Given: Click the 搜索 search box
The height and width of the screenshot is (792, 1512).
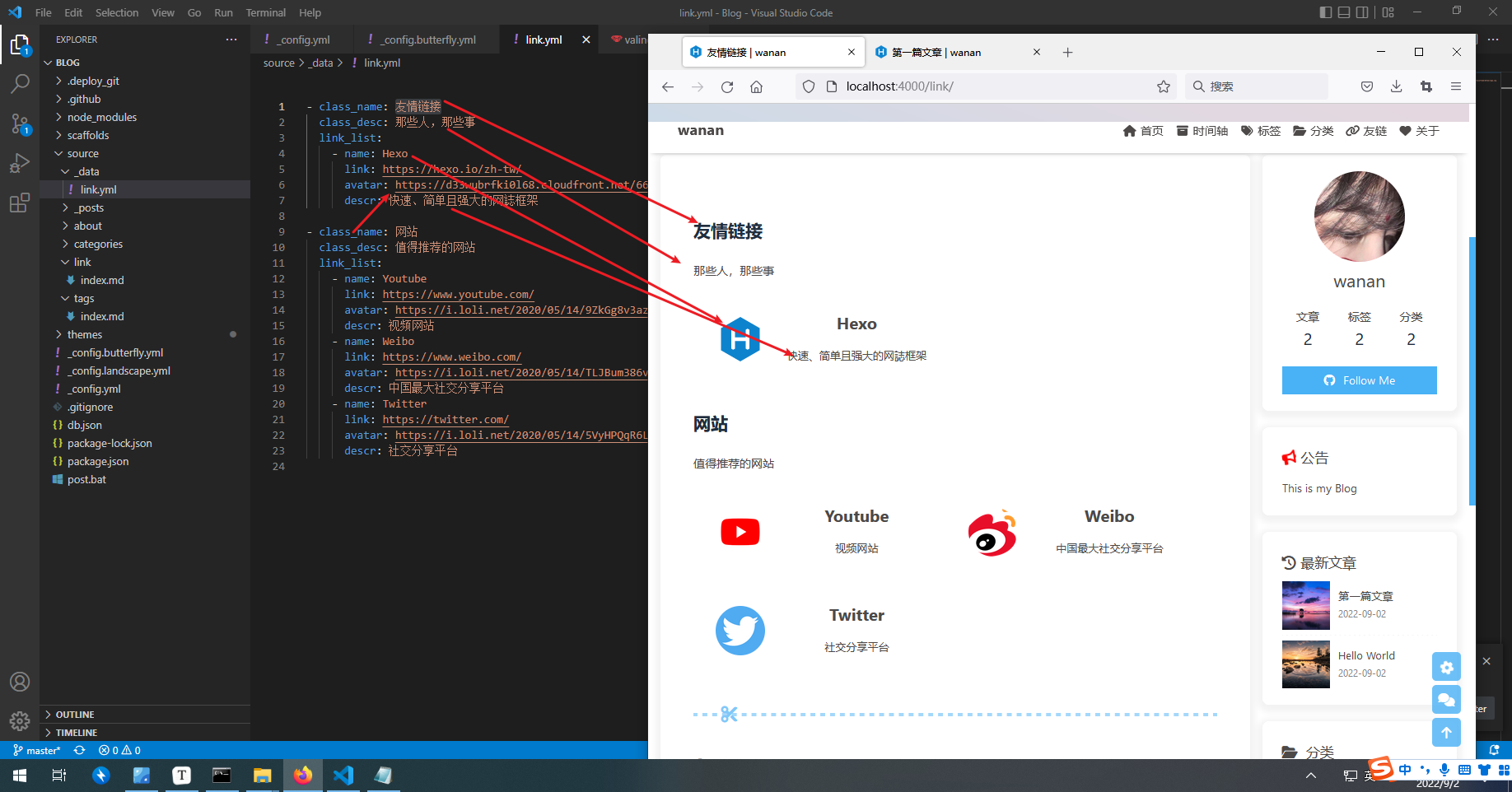Looking at the screenshot, I should 1257,86.
